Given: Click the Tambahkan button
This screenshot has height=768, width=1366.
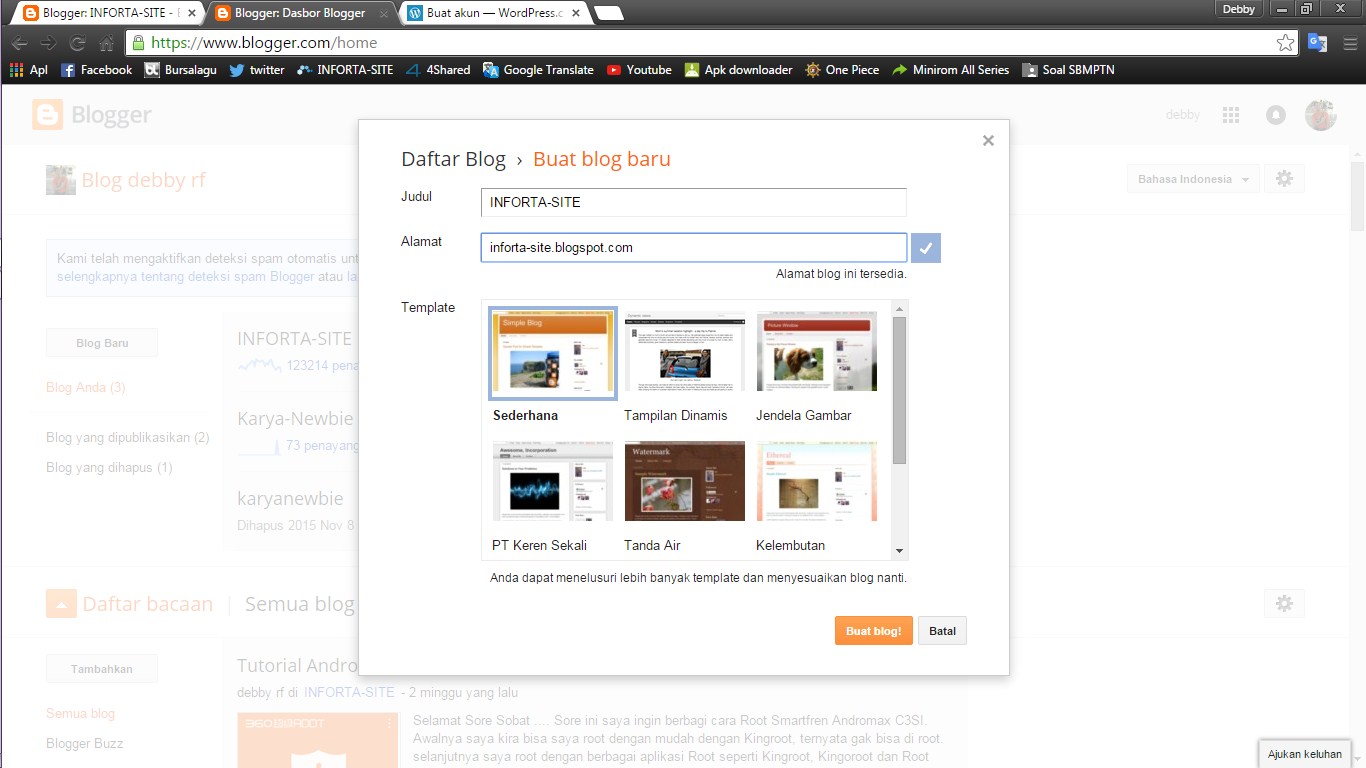Looking at the screenshot, I should tap(102, 669).
